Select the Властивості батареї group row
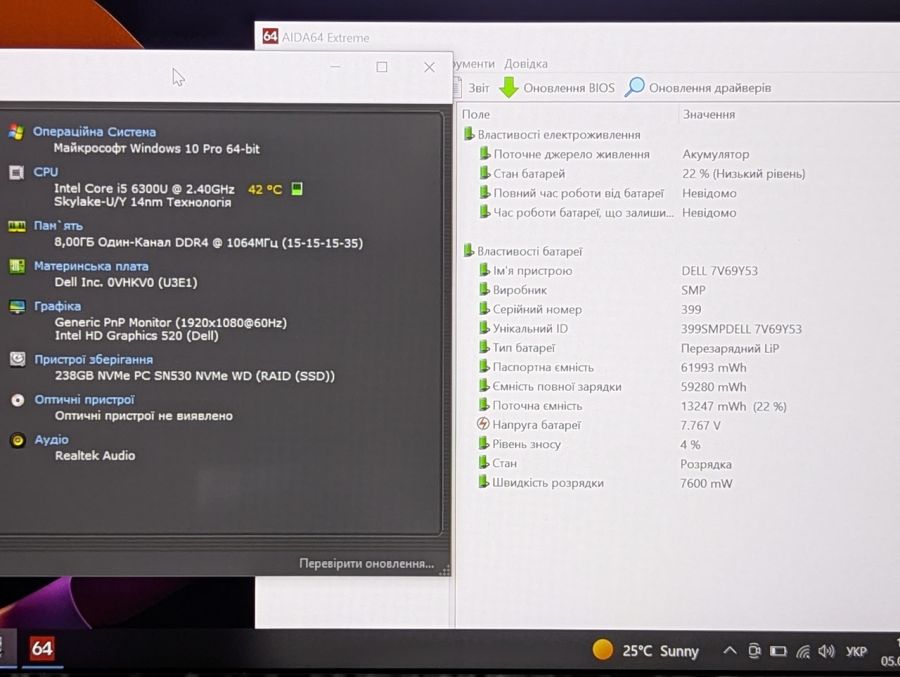900x677 pixels. 523,251
